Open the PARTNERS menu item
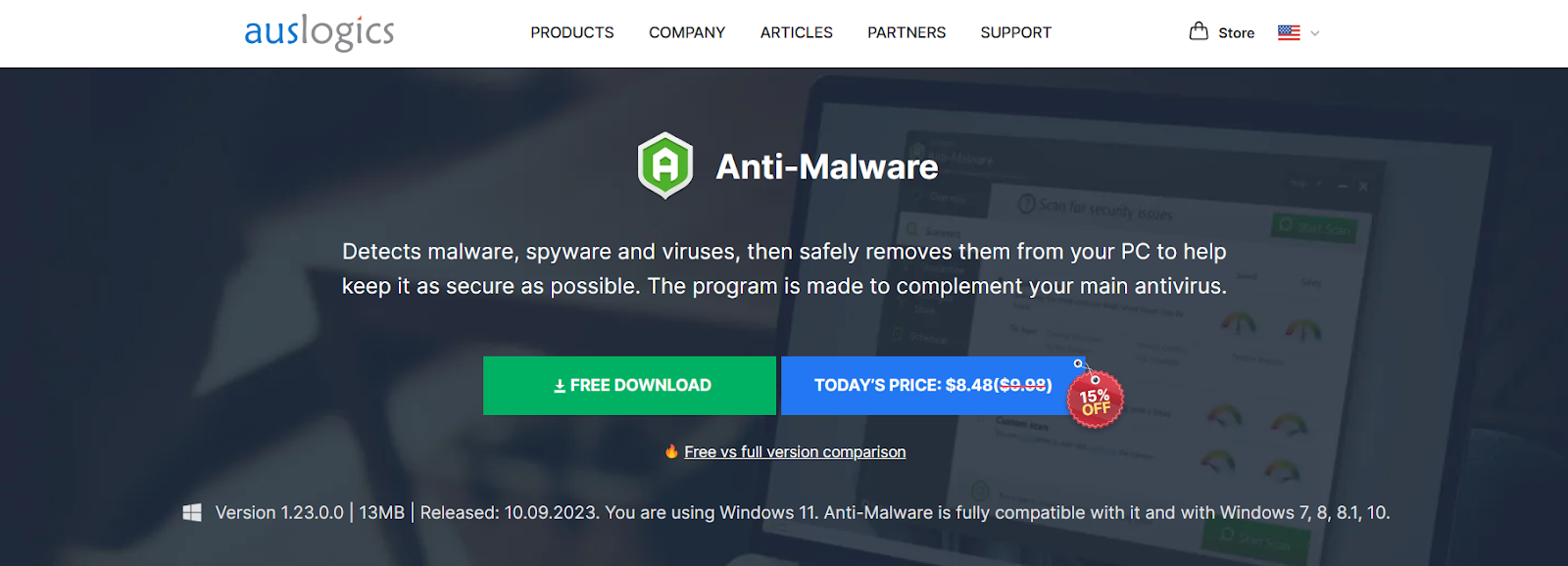Image resolution: width=1568 pixels, height=566 pixels. [x=906, y=32]
